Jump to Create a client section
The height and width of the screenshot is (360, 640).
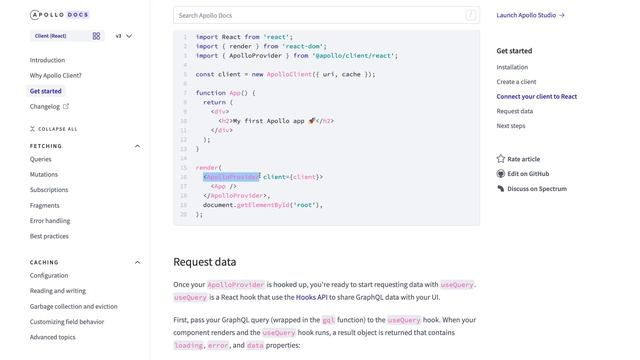516,82
